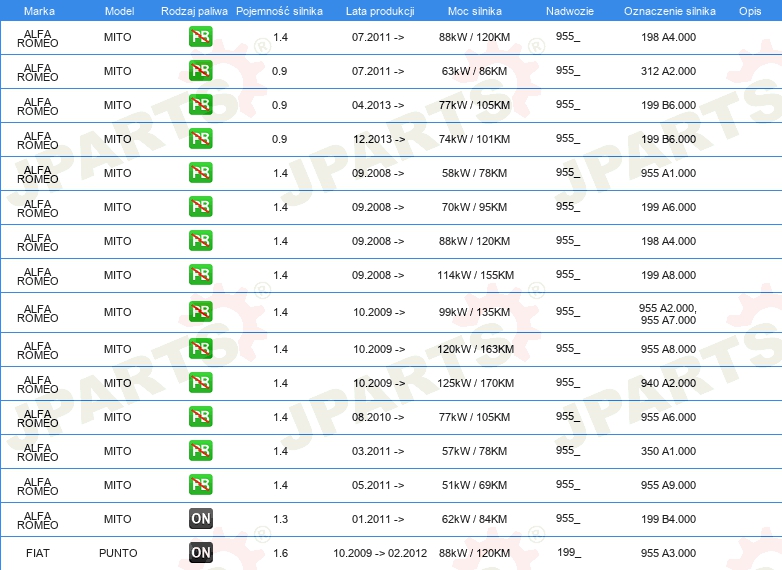Click the petrol icon in the 09.2008 88kW row
Screen dimensions: 782x570
coord(200,240)
